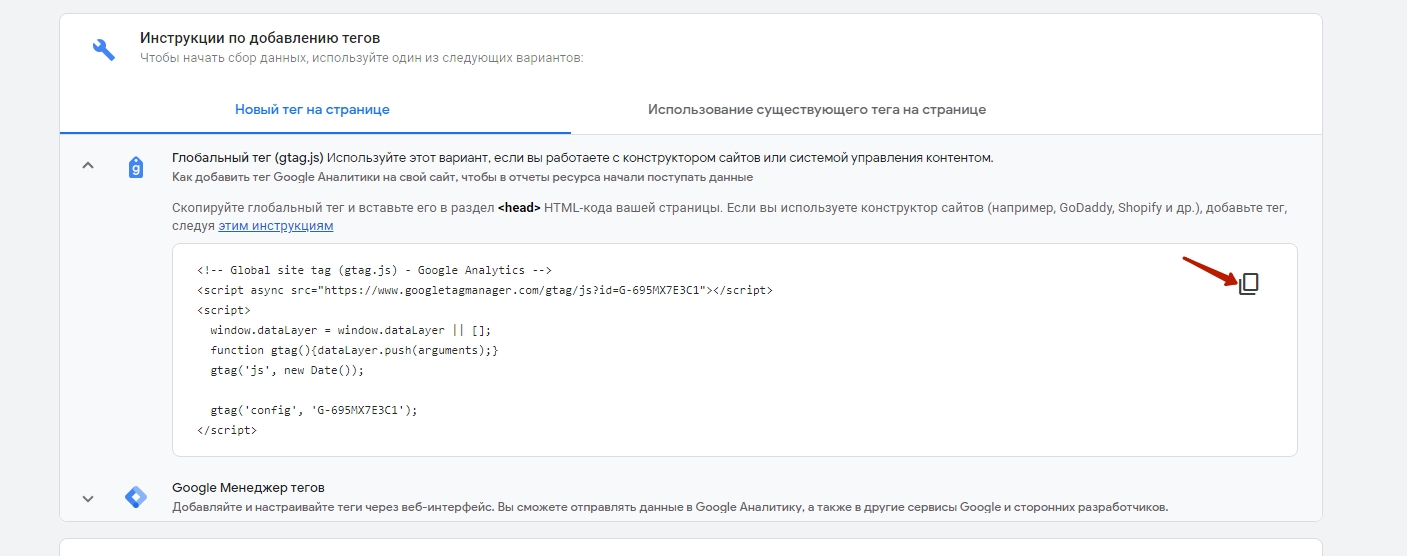Click the script async src code line
Viewport: 1407px width, 556px height.
[485, 290]
